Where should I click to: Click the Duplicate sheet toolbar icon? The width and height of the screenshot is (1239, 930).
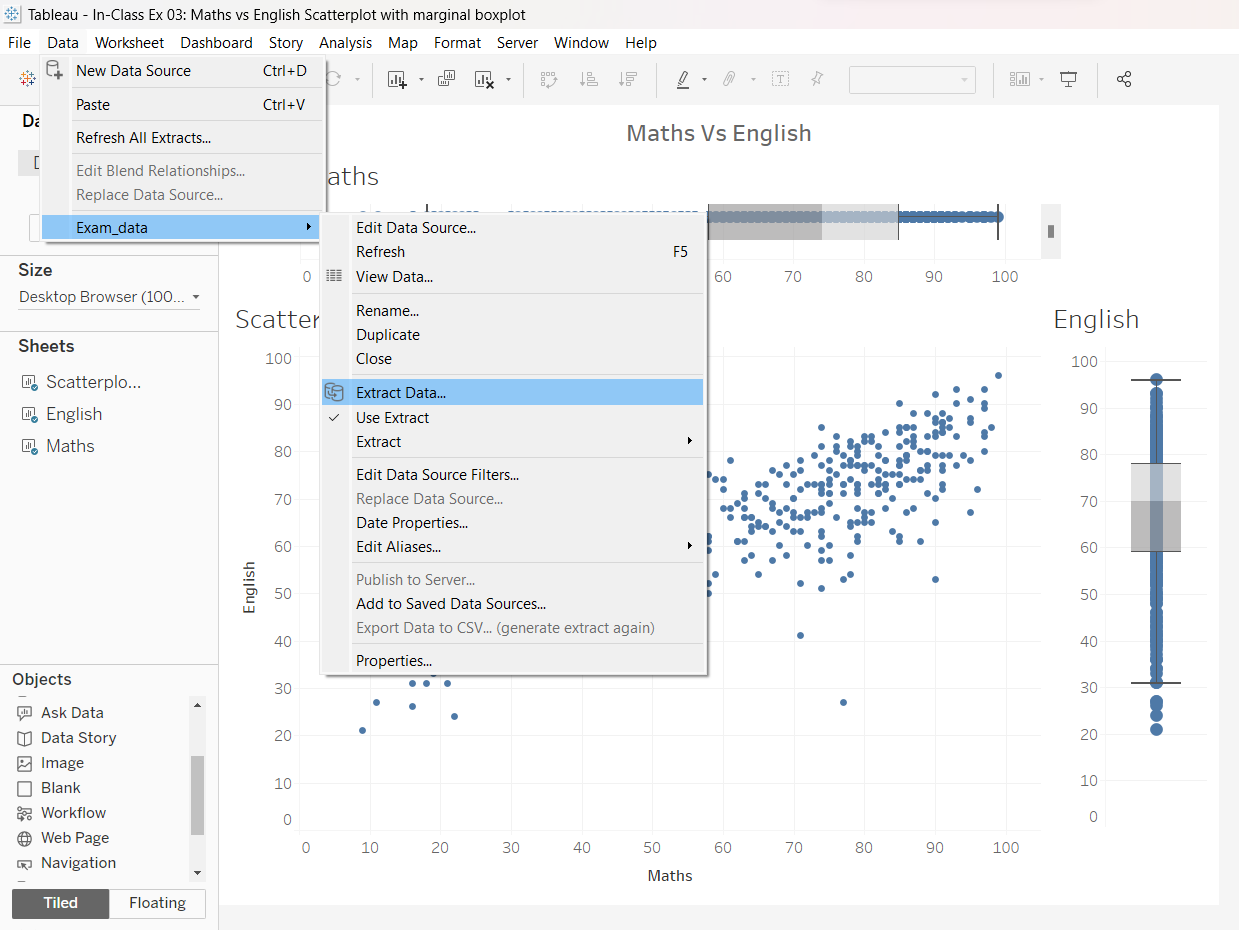[x=447, y=80]
